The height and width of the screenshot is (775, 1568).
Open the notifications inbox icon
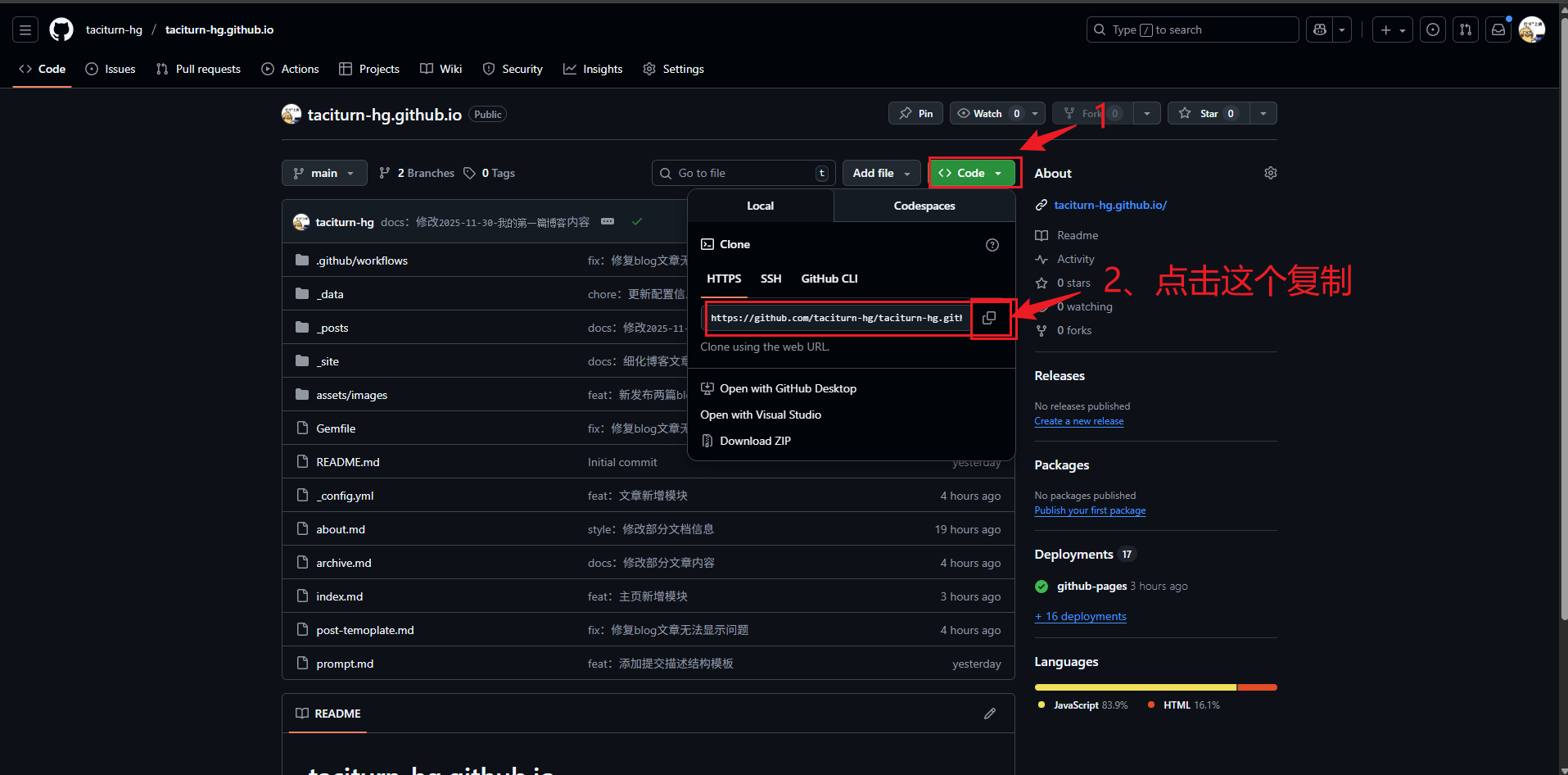(1498, 29)
